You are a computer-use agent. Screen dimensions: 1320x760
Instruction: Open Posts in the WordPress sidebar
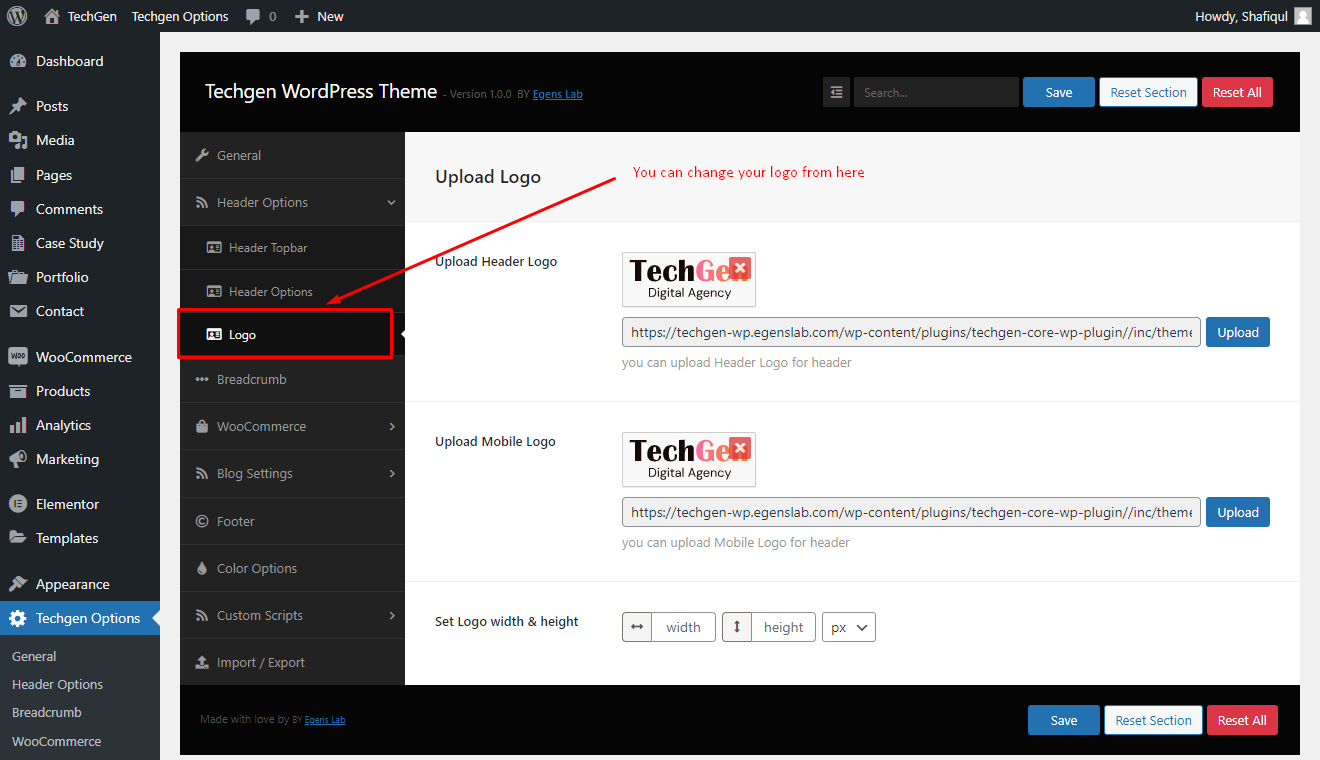point(80,106)
